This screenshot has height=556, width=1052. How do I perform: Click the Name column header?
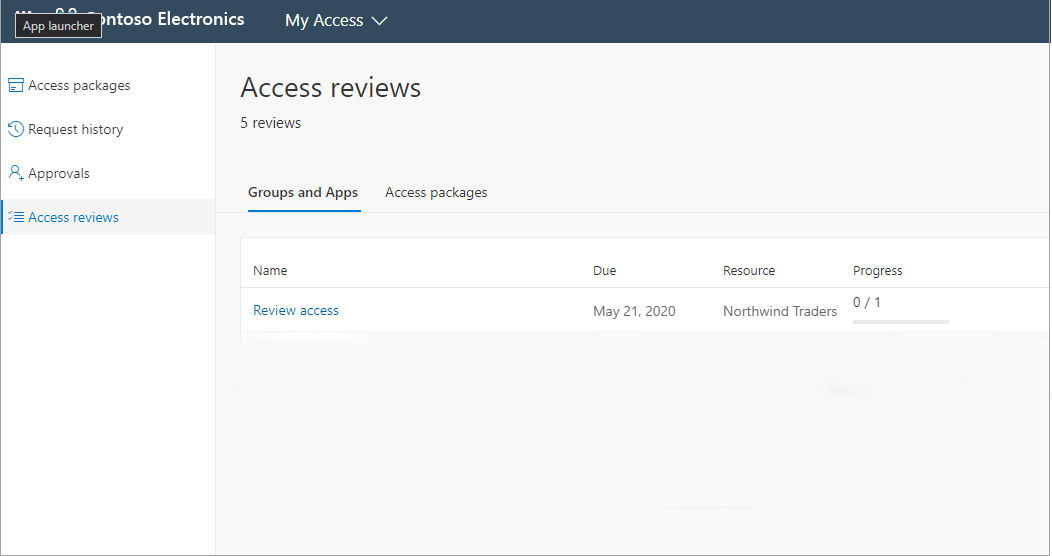click(270, 270)
